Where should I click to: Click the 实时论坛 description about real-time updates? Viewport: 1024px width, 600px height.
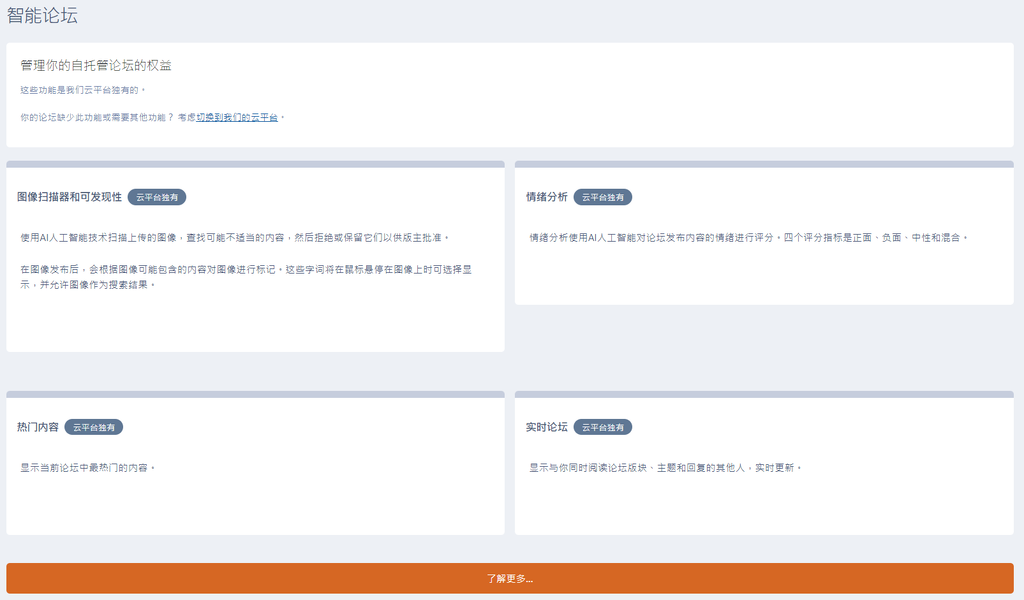(665, 467)
